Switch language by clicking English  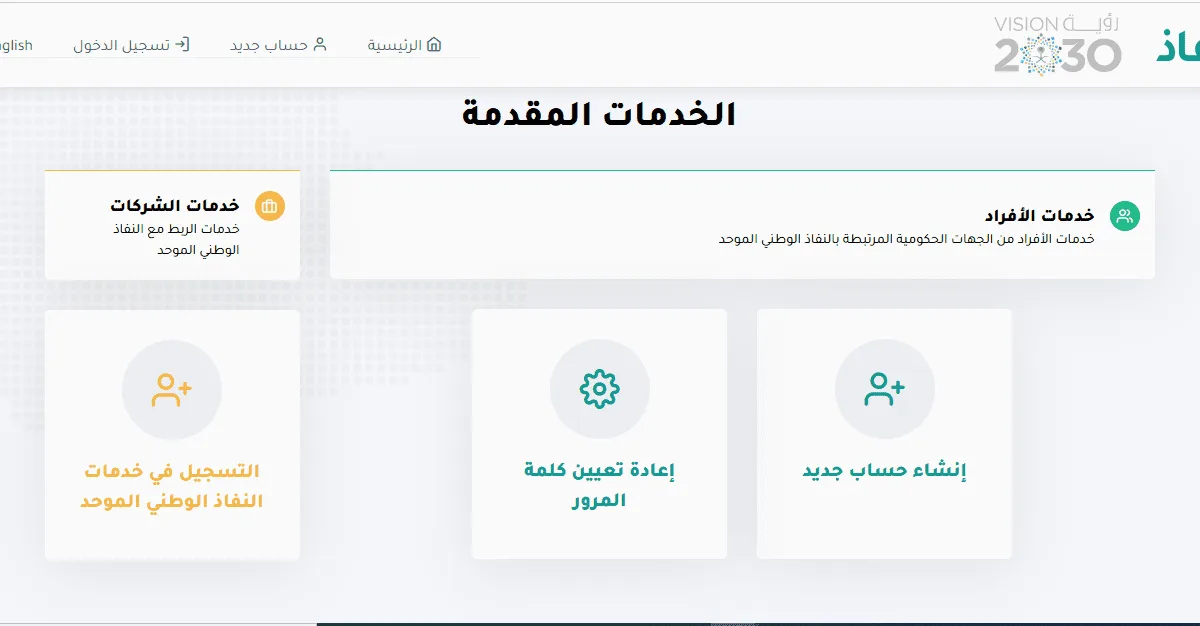[x=14, y=44]
